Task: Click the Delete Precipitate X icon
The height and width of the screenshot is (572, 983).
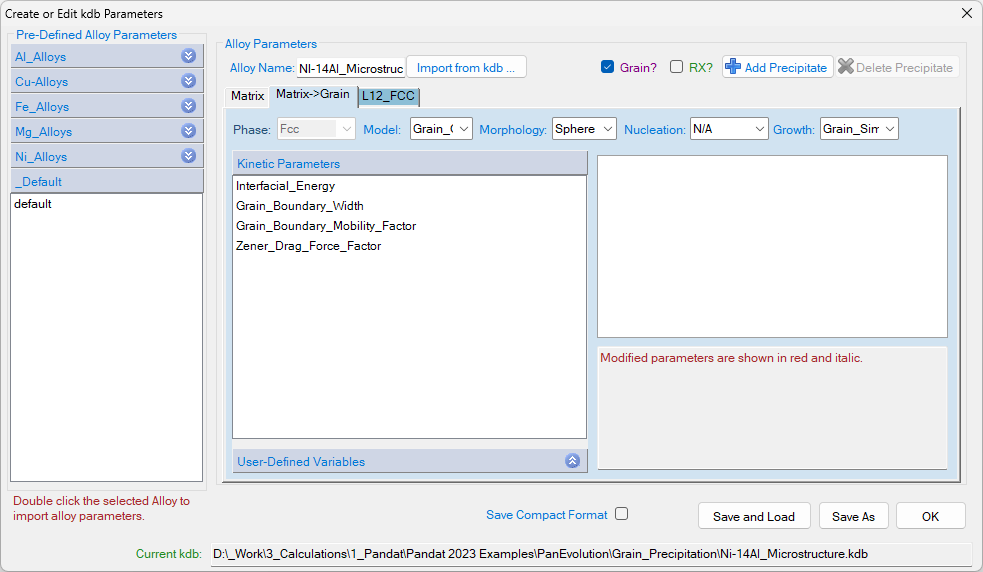Action: pyautogui.click(x=846, y=67)
